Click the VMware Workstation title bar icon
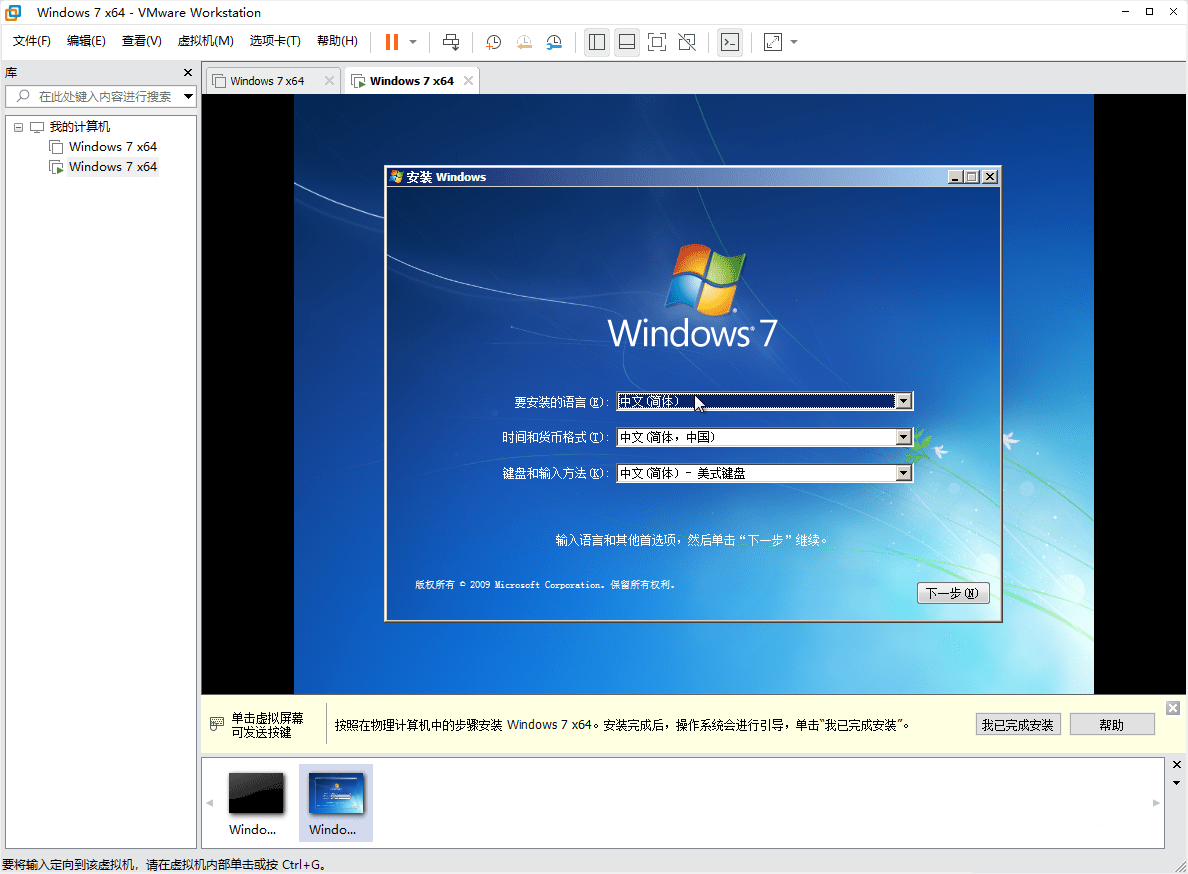 [x=13, y=12]
